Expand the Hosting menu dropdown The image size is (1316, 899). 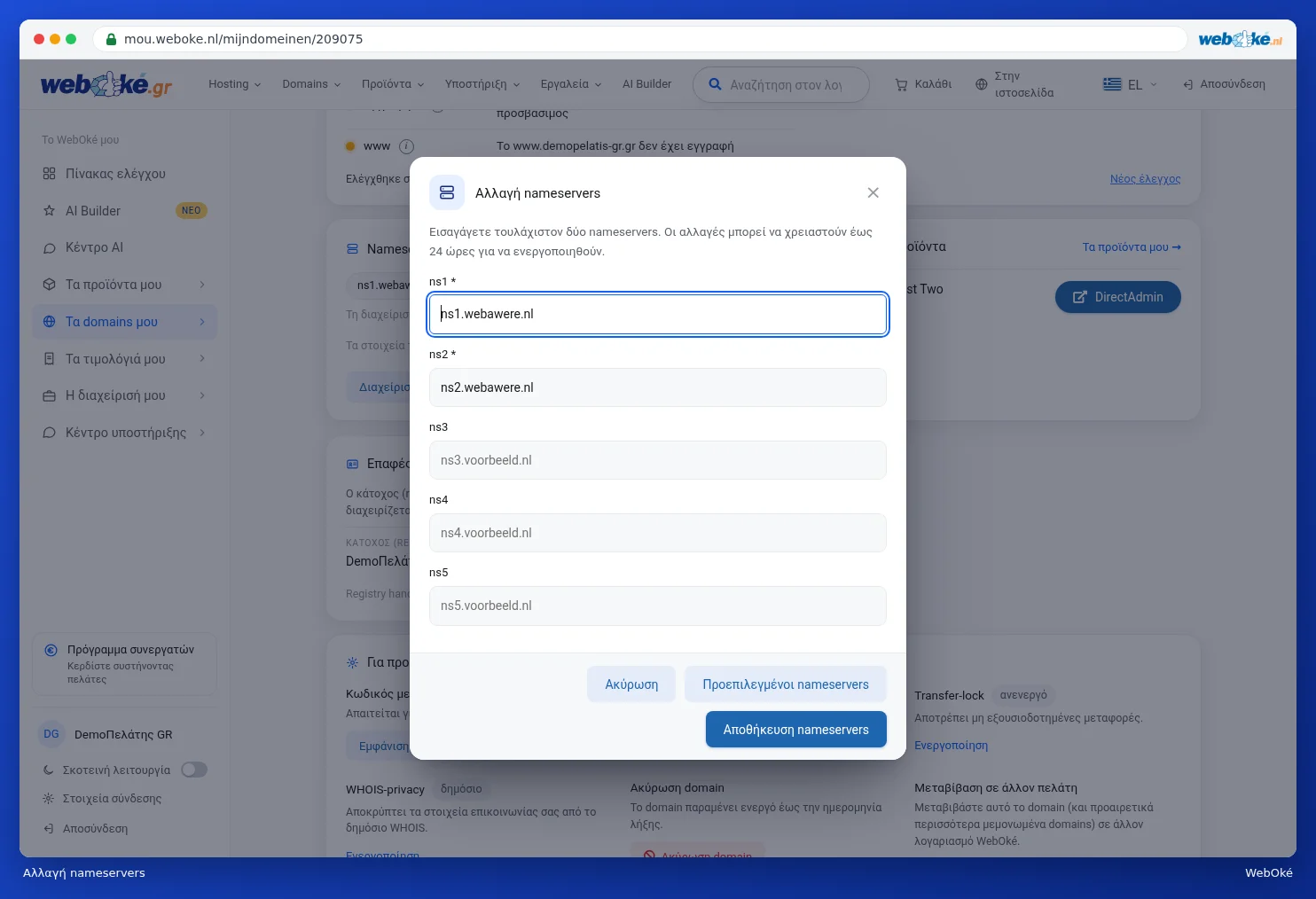point(235,84)
